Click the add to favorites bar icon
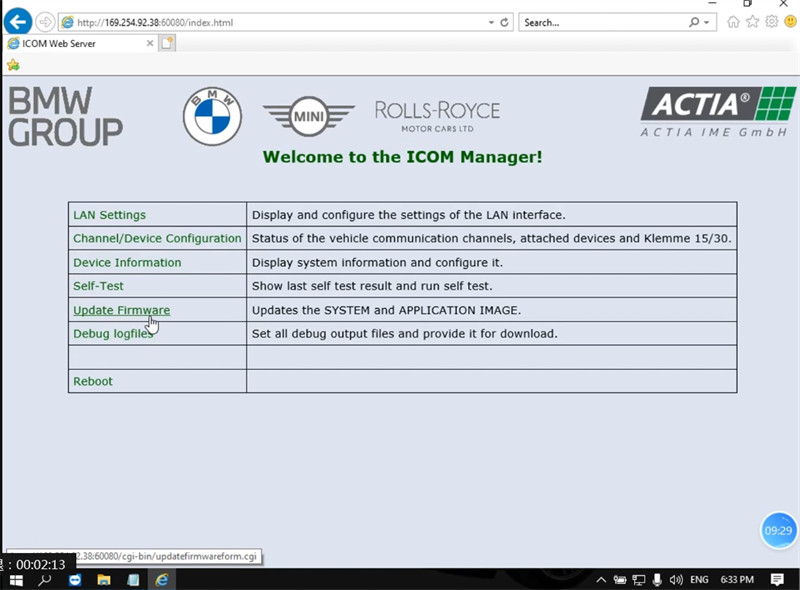The height and width of the screenshot is (590, 800). tap(13, 65)
